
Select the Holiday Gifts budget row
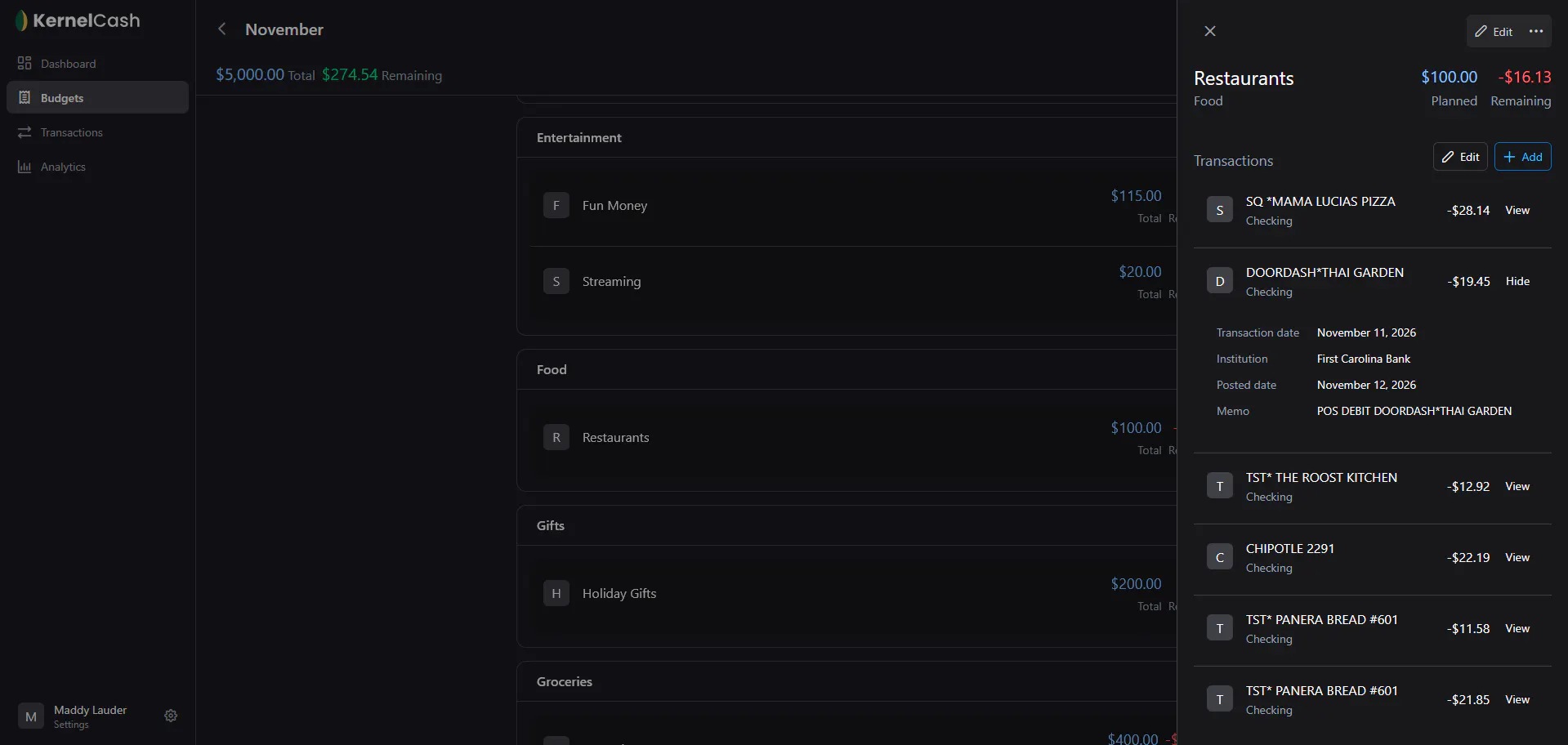tap(853, 594)
